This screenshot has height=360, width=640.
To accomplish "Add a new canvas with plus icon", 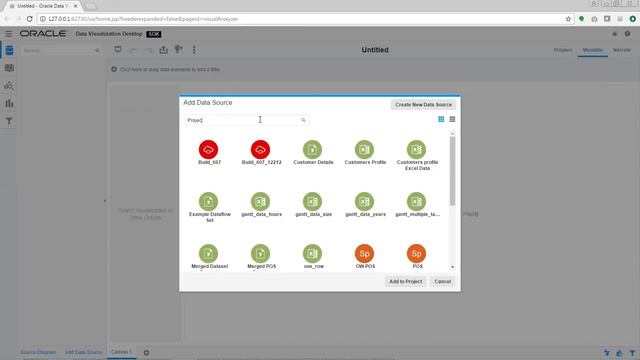I will 146,353.
